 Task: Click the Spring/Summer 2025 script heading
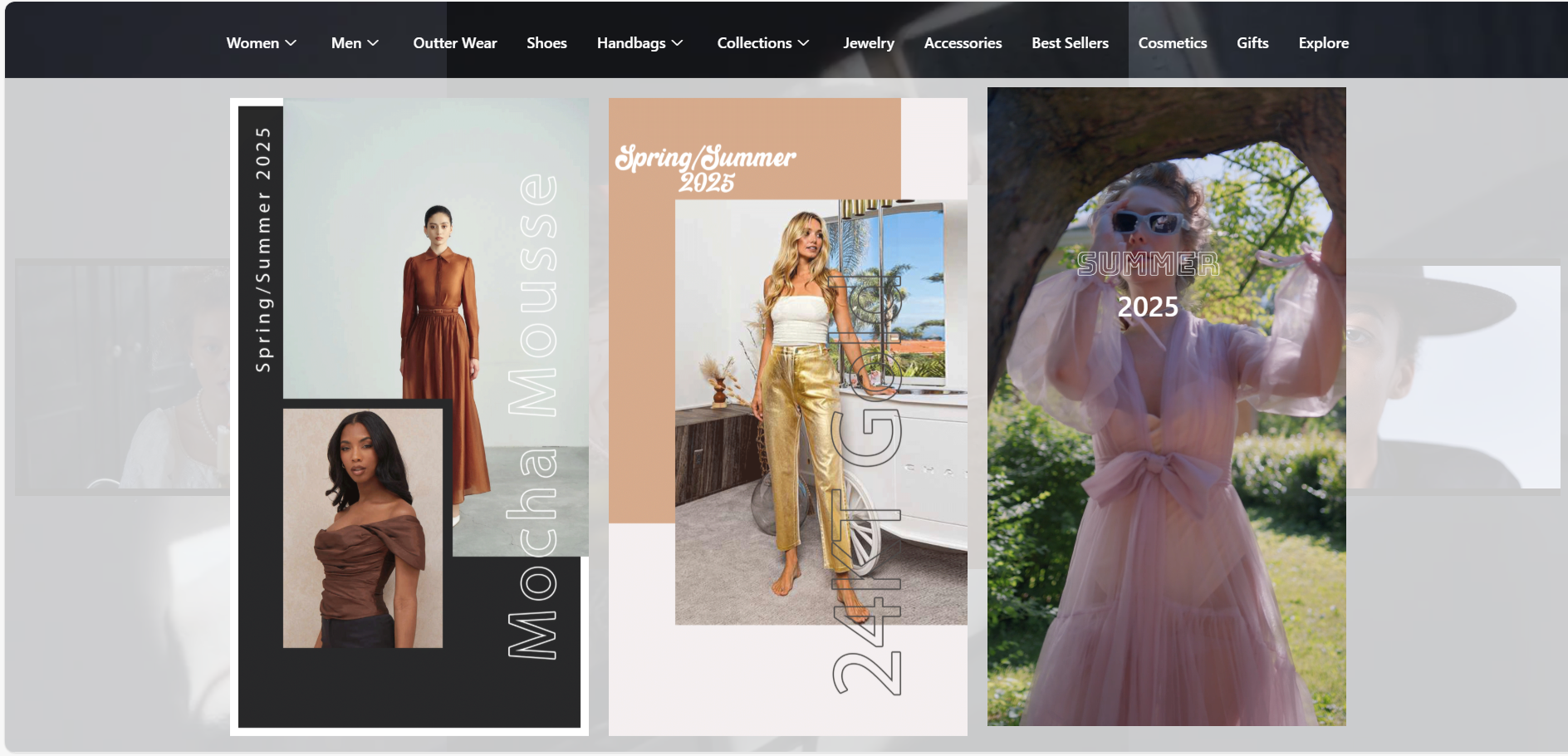point(705,168)
